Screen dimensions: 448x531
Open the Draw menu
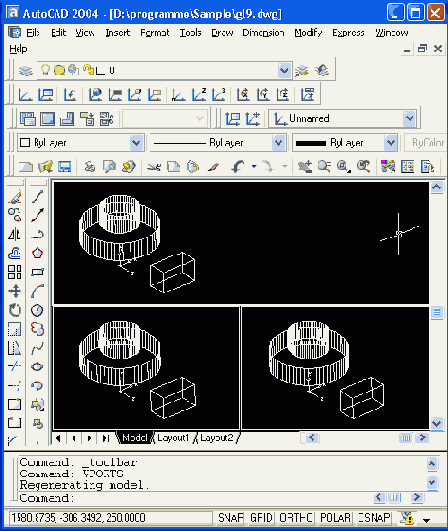(x=222, y=33)
